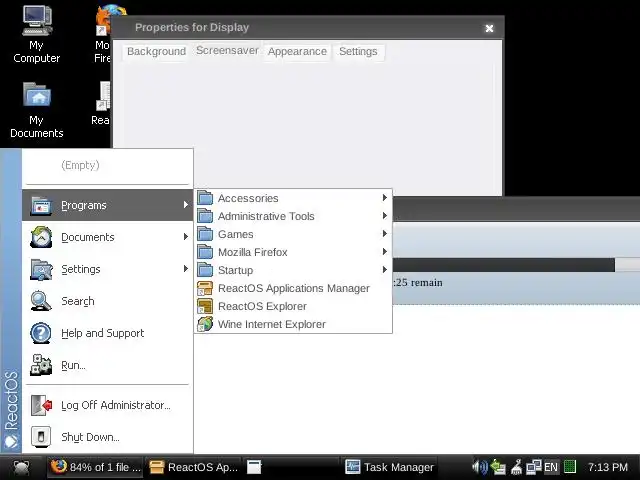The width and height of the screenshot is (640, 480).
Task: Click the Programs menu icon
Action: (x=41, y=205)
